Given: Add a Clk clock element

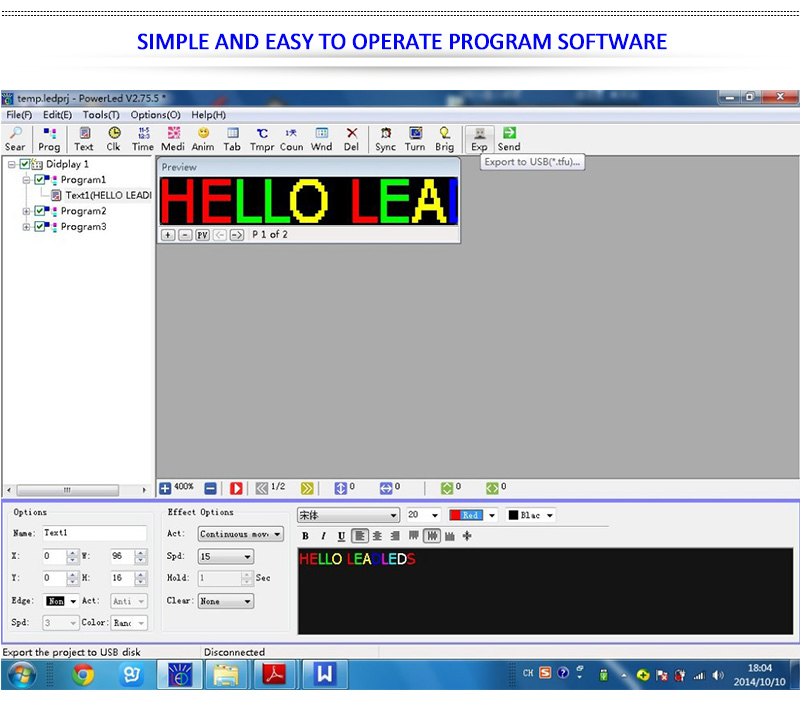Looking at the screenshot, I should pos(113,139).
